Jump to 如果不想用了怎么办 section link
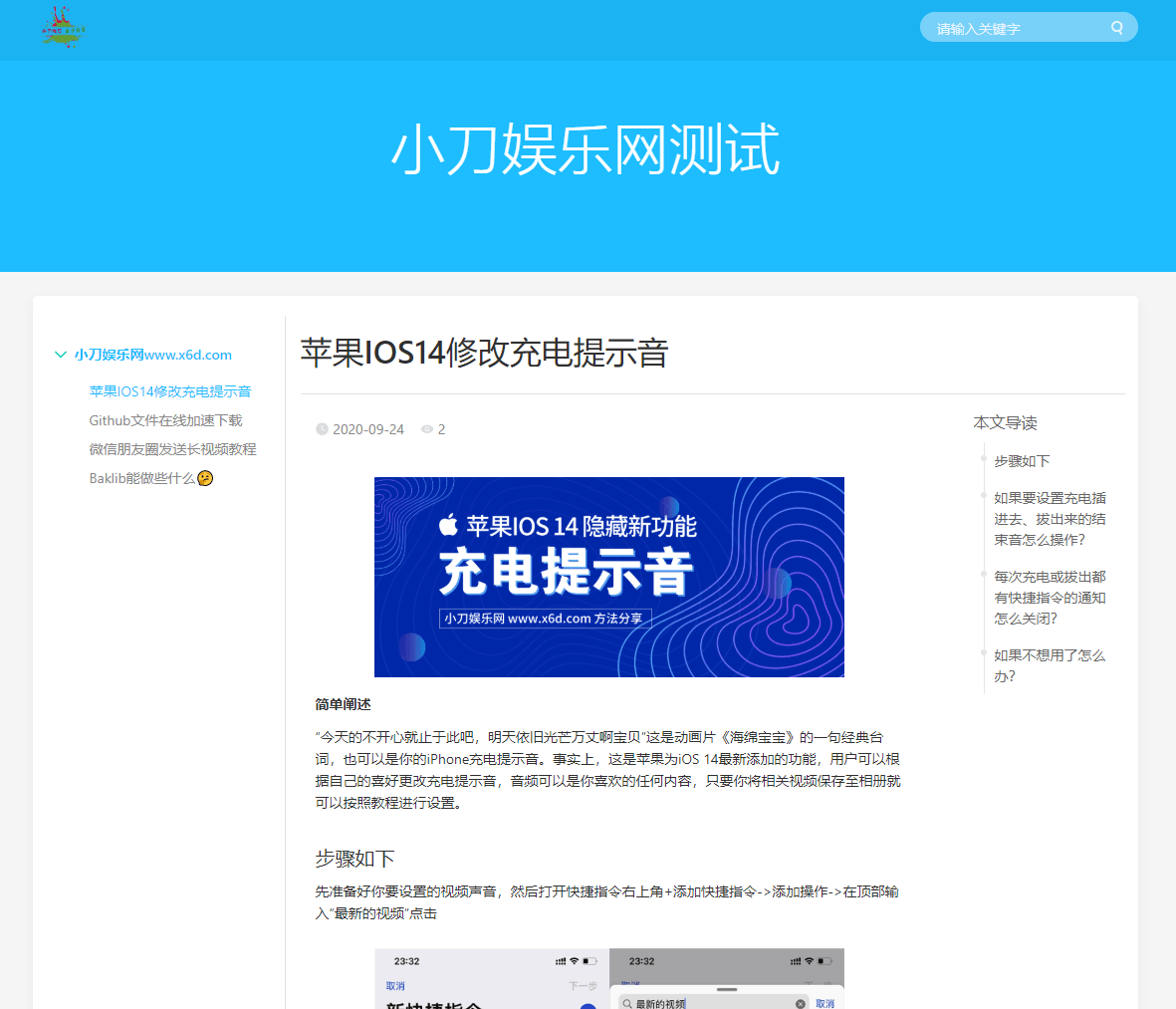Screen dimensions: 1176x1009 point(1050,665)
